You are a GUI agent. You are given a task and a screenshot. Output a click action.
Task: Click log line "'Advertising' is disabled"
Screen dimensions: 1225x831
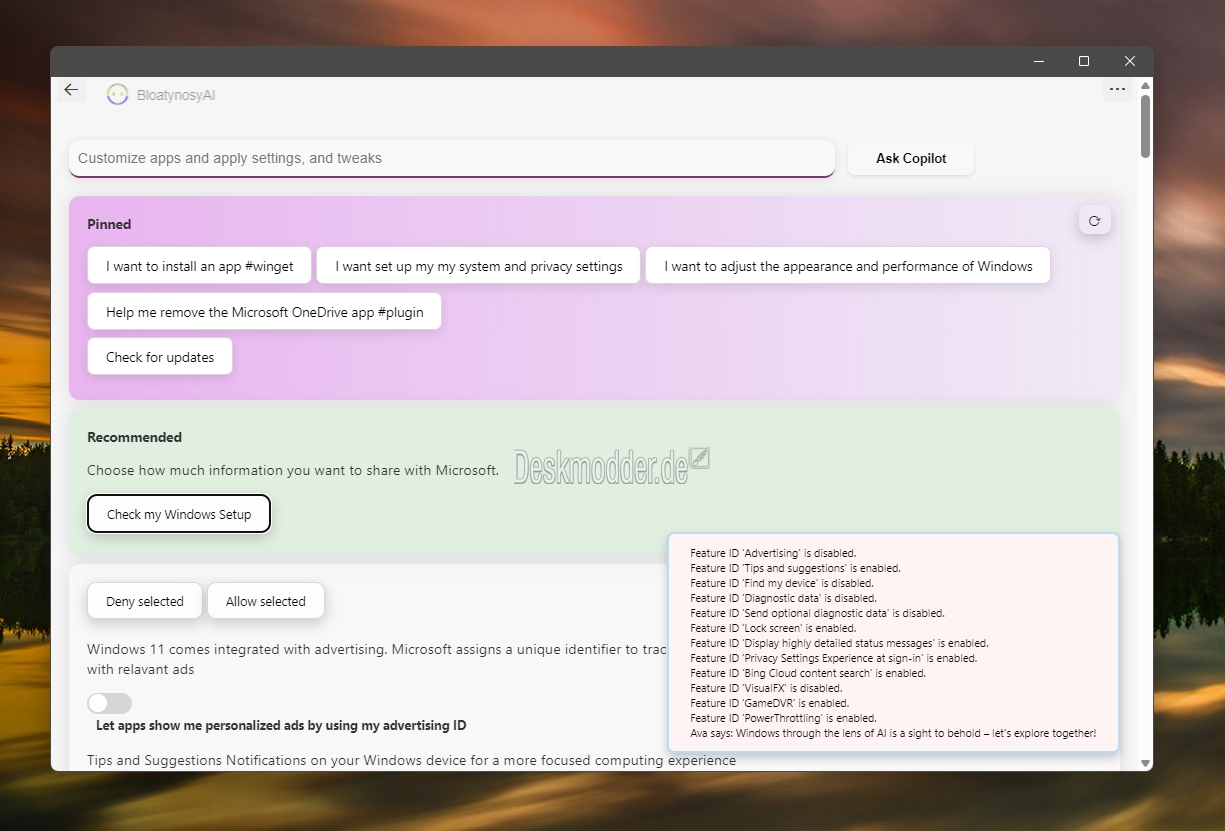[x=773, y=553]
